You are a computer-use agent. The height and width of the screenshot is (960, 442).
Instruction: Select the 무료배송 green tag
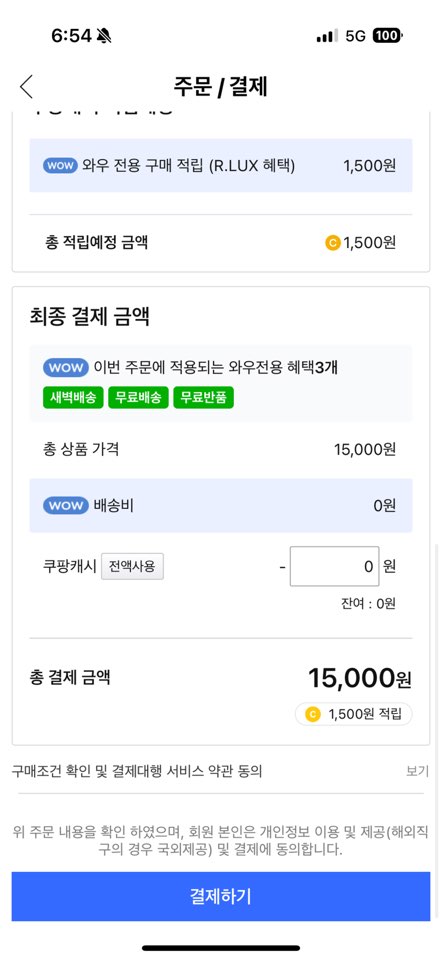point(138,398)
